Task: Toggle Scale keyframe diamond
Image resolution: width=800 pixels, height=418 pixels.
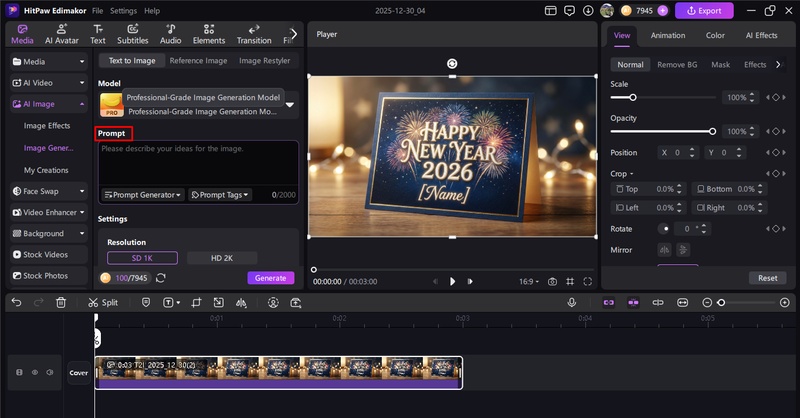Action: tap(776, 97)
